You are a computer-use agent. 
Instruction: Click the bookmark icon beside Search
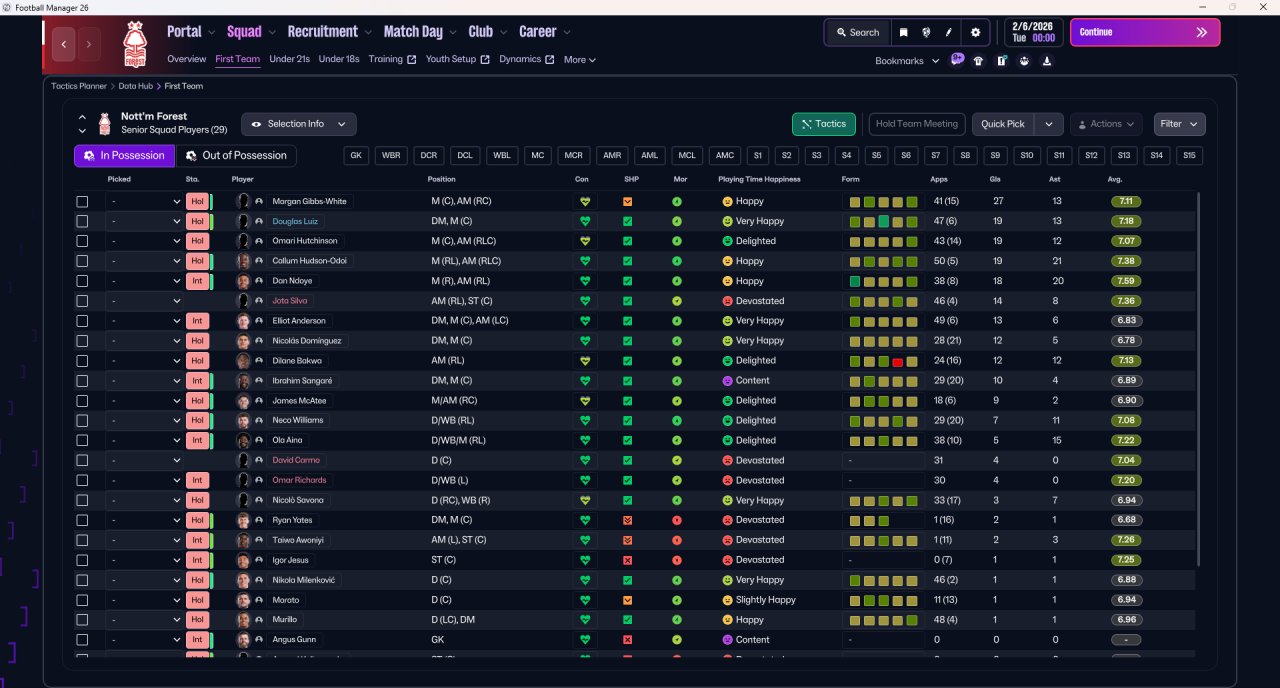(903, 32)
